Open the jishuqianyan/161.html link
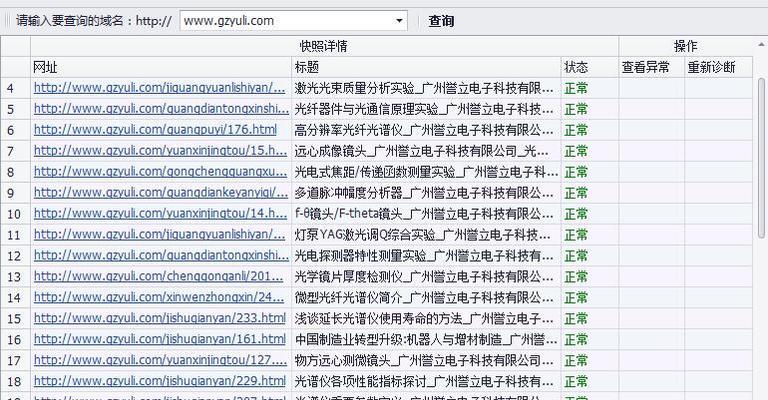Screen dimensions: 768x400 pos(160,339)
